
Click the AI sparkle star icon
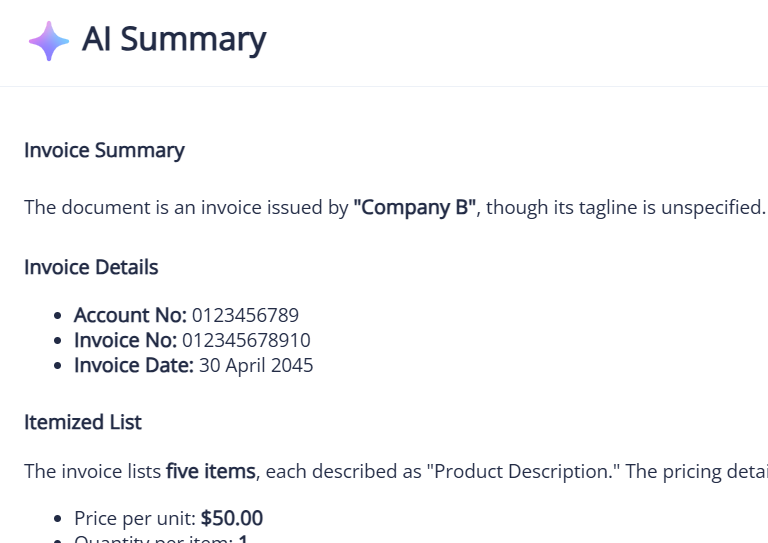pyautogui.click(x=48, y=41)
